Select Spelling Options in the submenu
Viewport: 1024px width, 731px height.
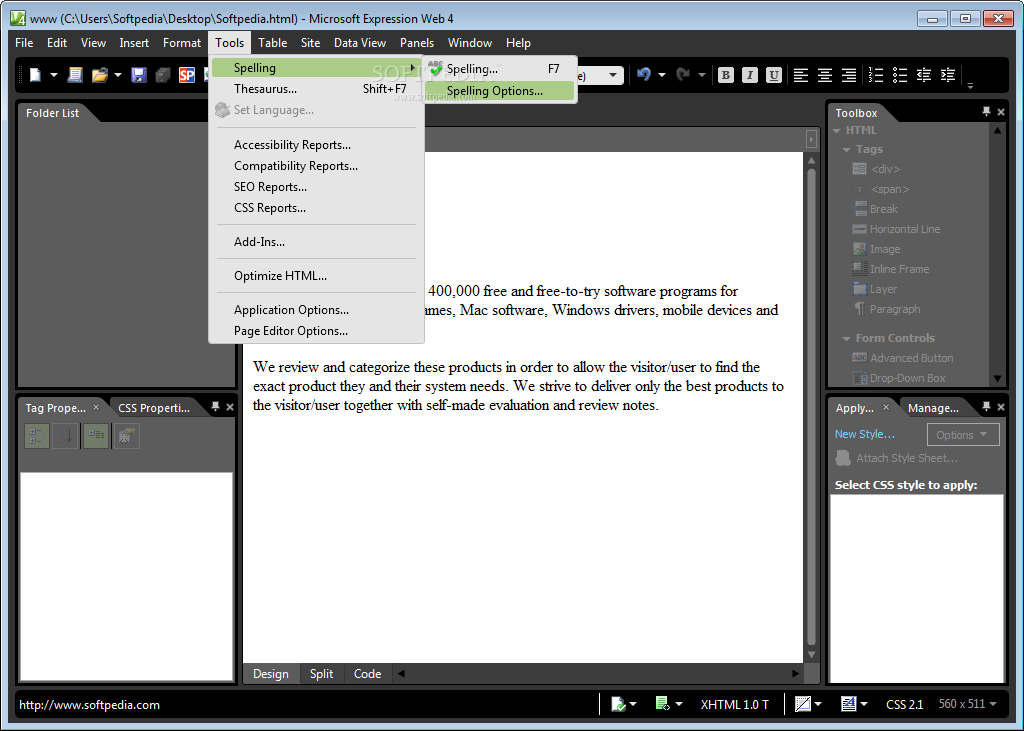point(500,91)
